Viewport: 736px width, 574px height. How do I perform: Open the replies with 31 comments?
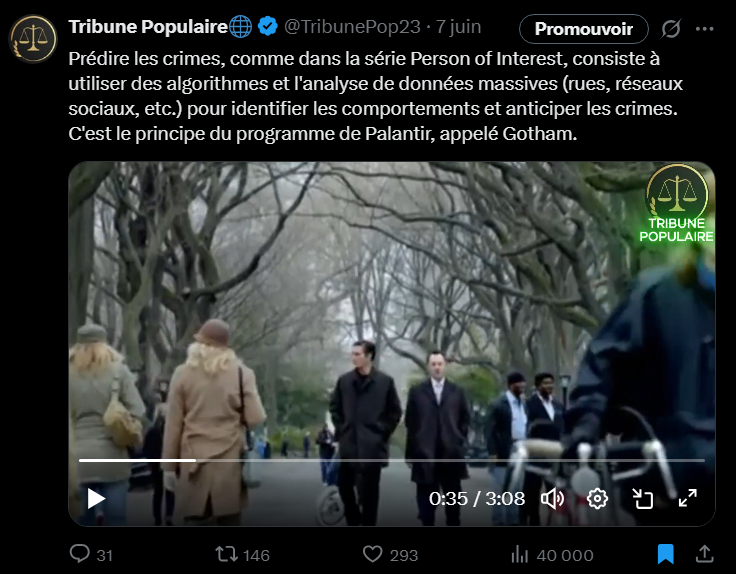pyautogui.click(x=91, y=554)
